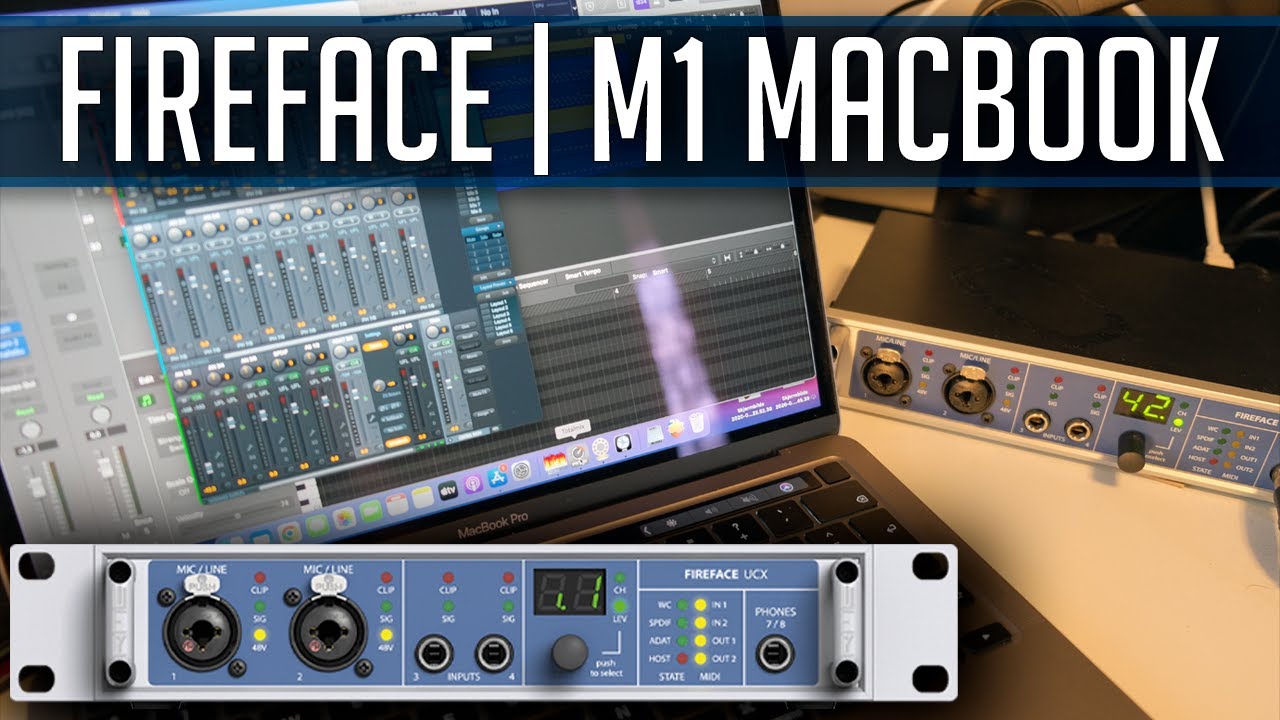Click Read automation on second Logic strip
This screenshot has width=1280, height=720.
[95, 396]
